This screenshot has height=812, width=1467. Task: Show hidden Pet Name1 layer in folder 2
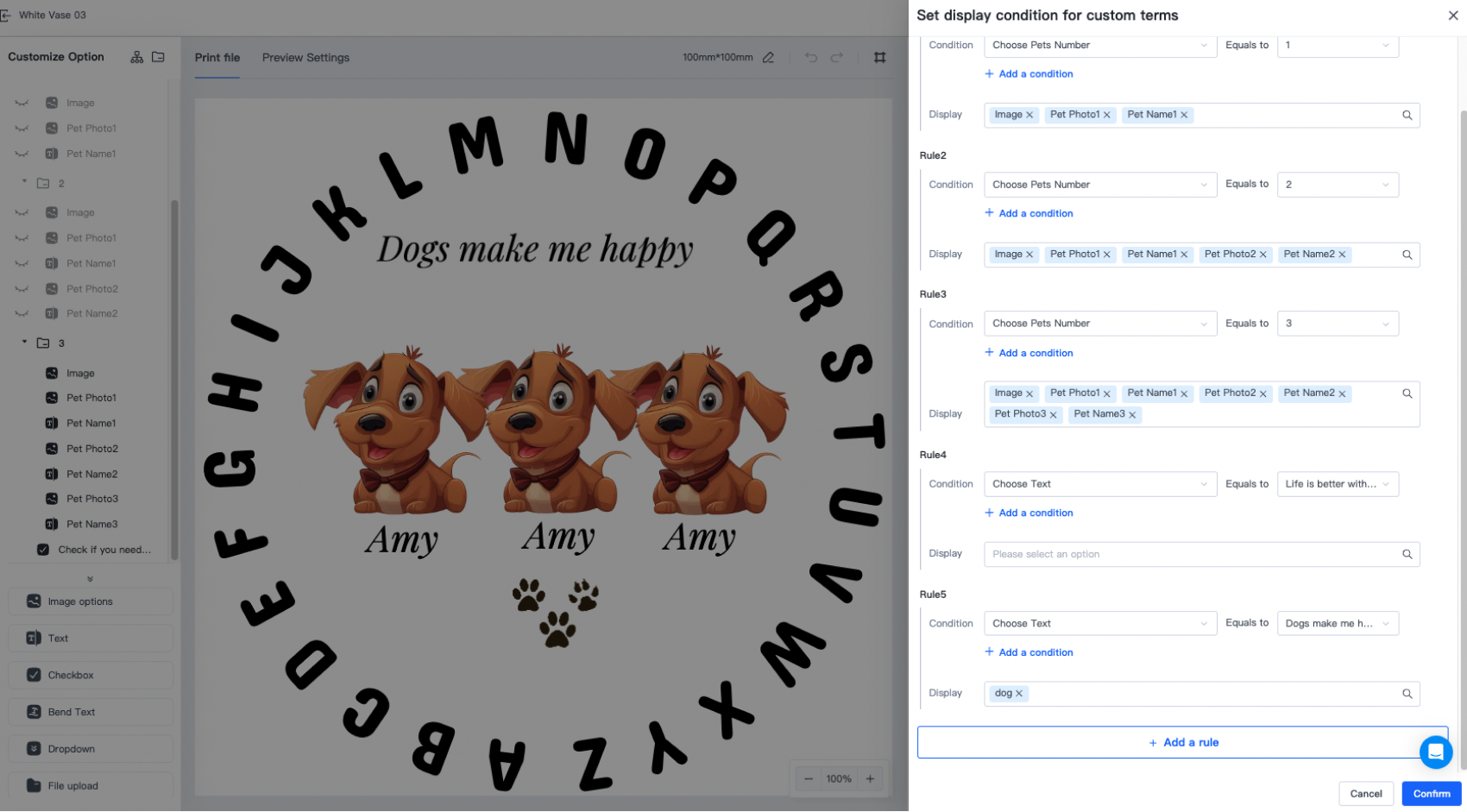[x=22, y=264]
